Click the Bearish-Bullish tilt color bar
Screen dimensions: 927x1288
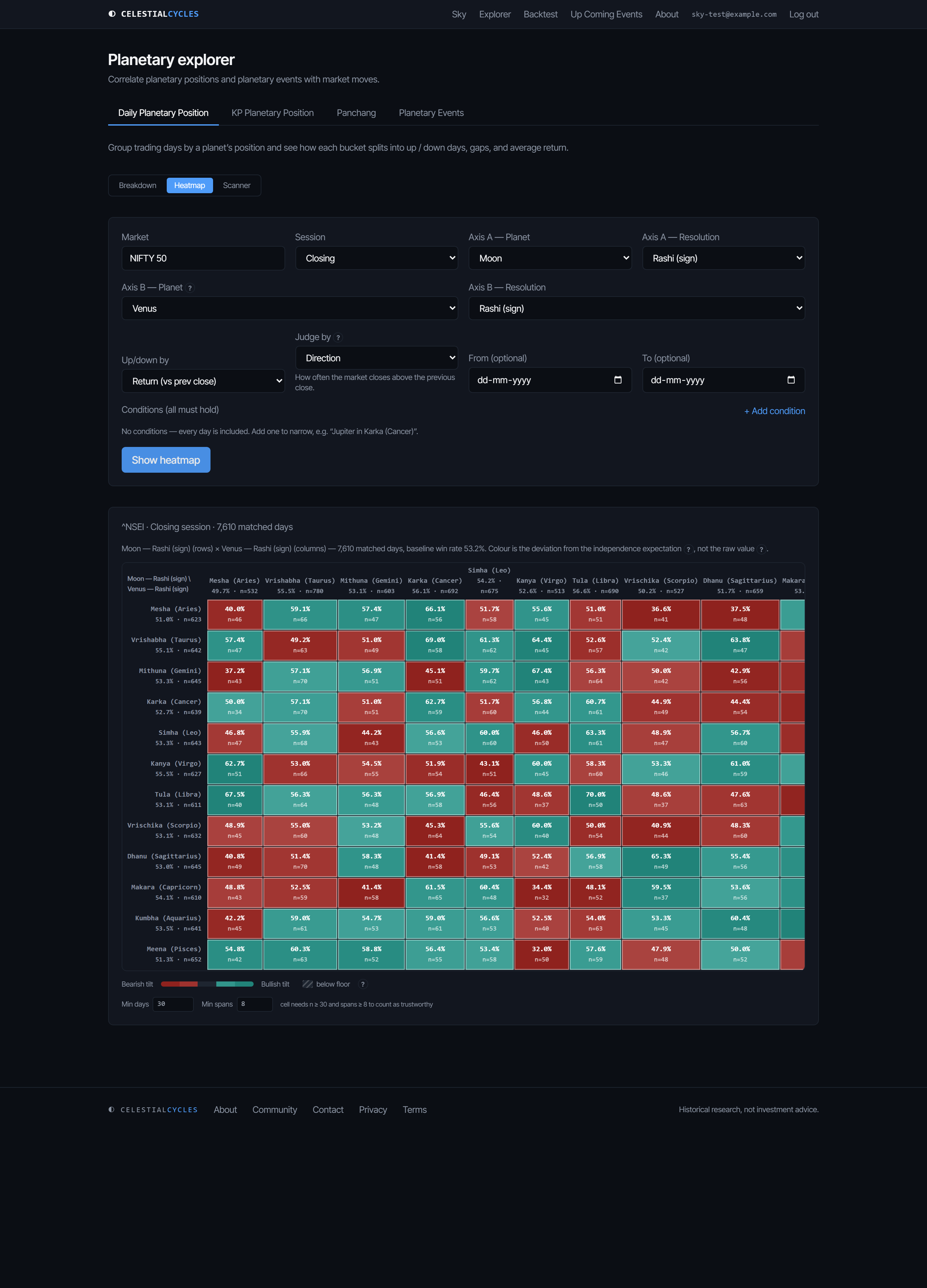pos(207,984)
